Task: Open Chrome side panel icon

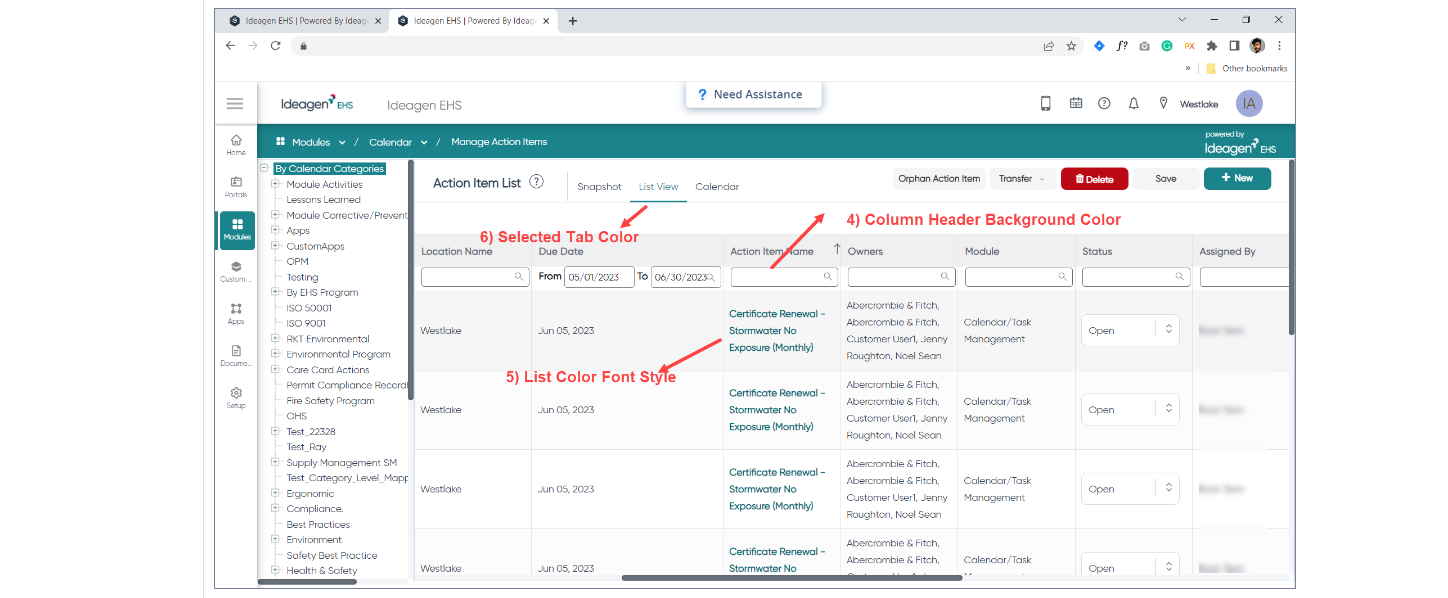Action: pyautogui.click(x=1234, y=46)
